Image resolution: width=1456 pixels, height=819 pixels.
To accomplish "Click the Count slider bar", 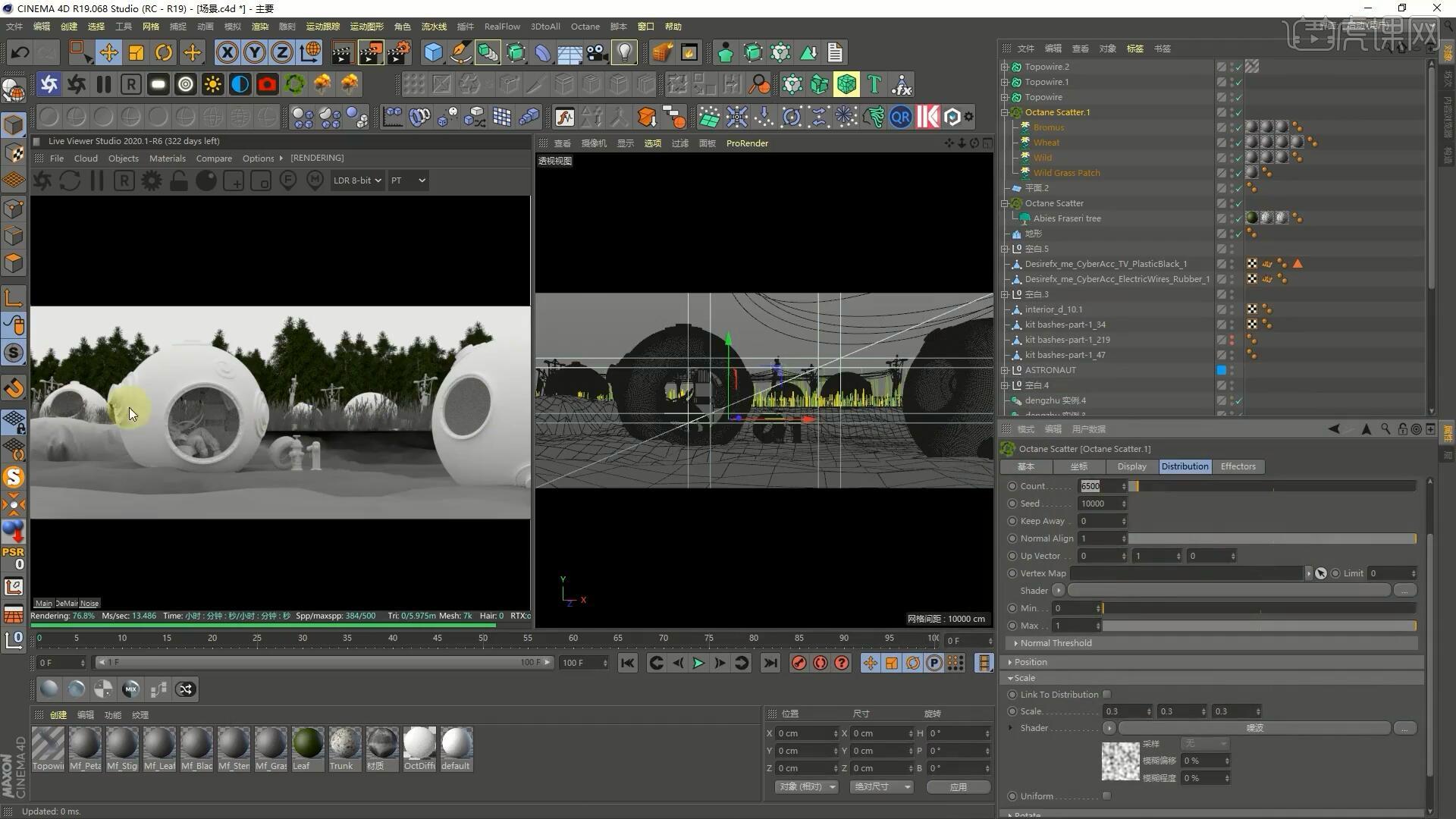I will point(1272,486).
